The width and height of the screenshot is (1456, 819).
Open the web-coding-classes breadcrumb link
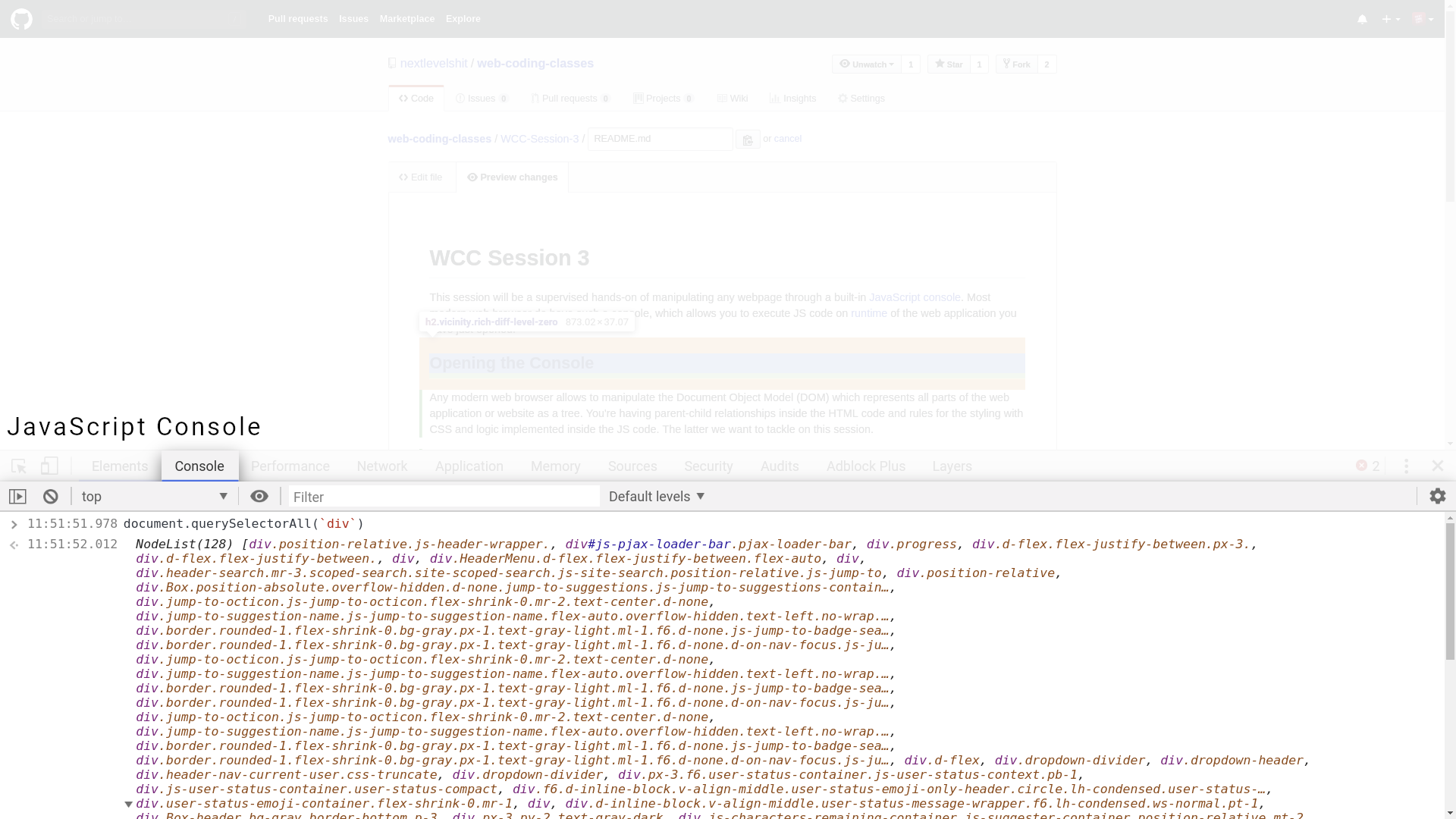tap(440, 139)
